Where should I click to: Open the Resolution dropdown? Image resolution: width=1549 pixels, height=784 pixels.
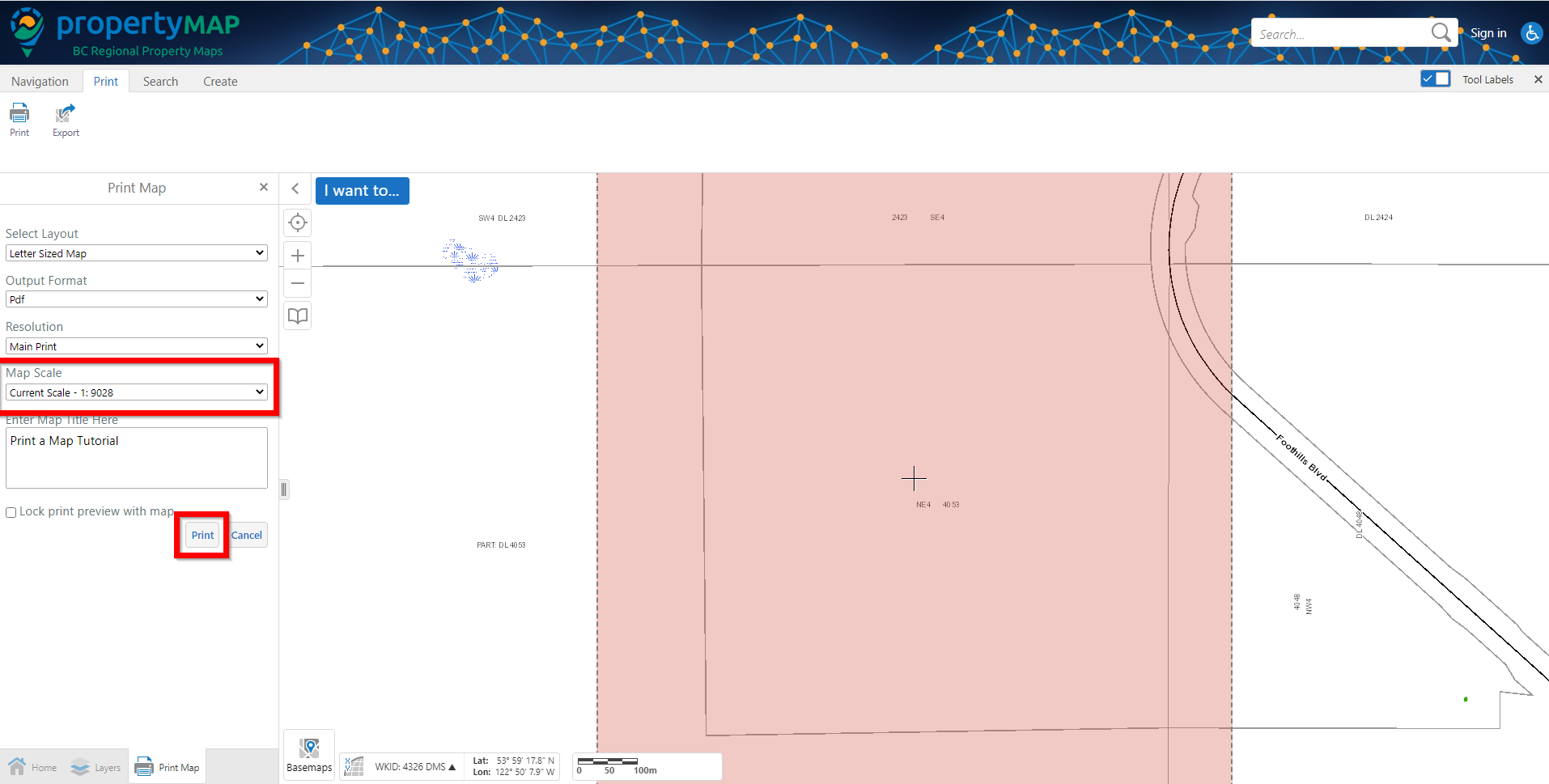(137, 346)
